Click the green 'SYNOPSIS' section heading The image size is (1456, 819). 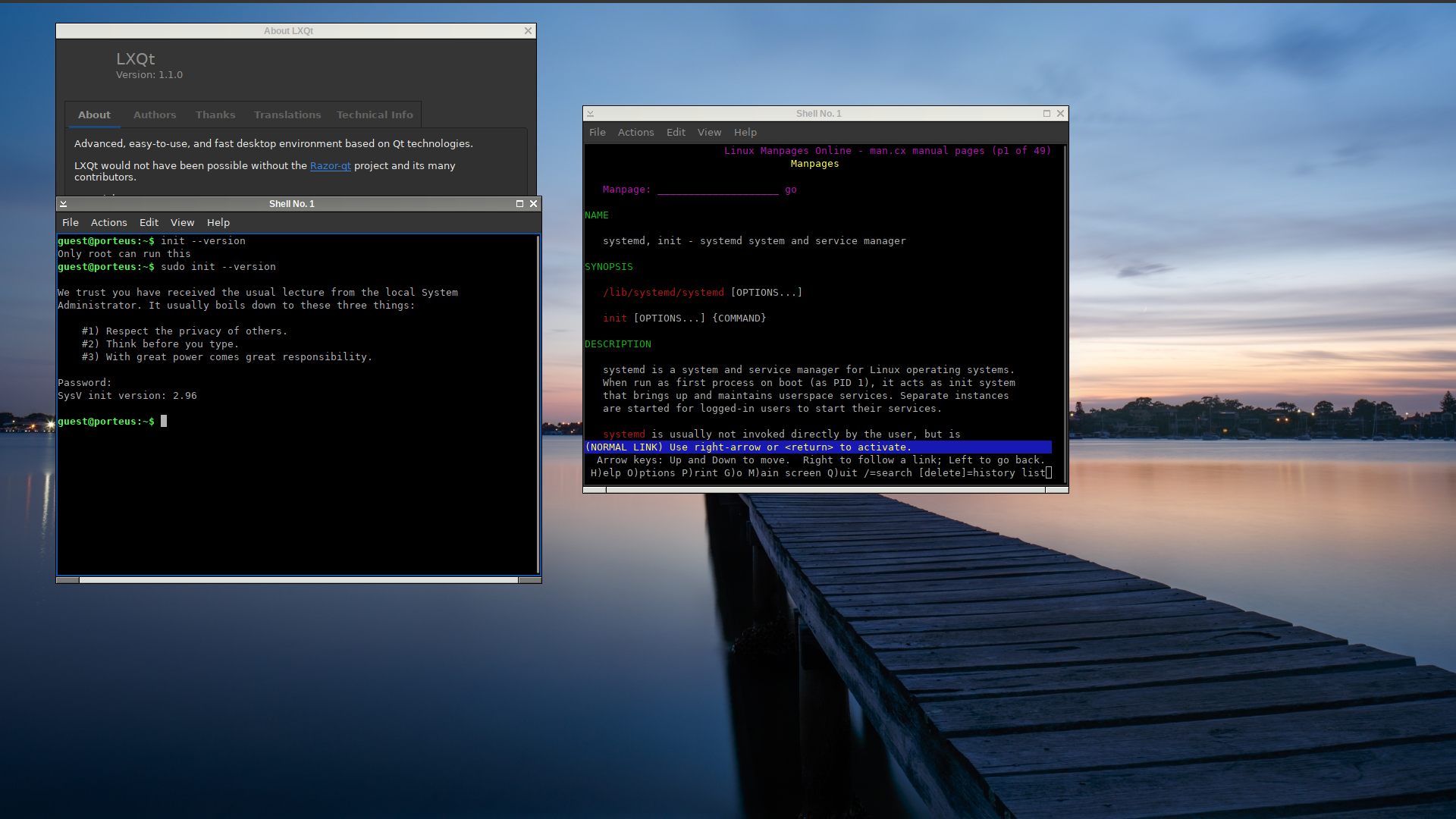[609, 267]
